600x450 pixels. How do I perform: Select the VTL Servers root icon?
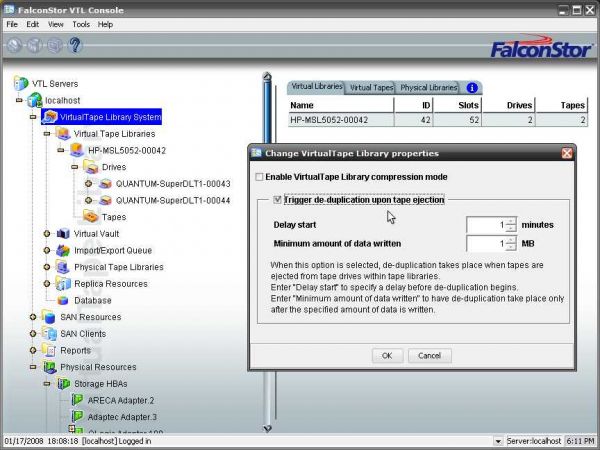[21, 83]
